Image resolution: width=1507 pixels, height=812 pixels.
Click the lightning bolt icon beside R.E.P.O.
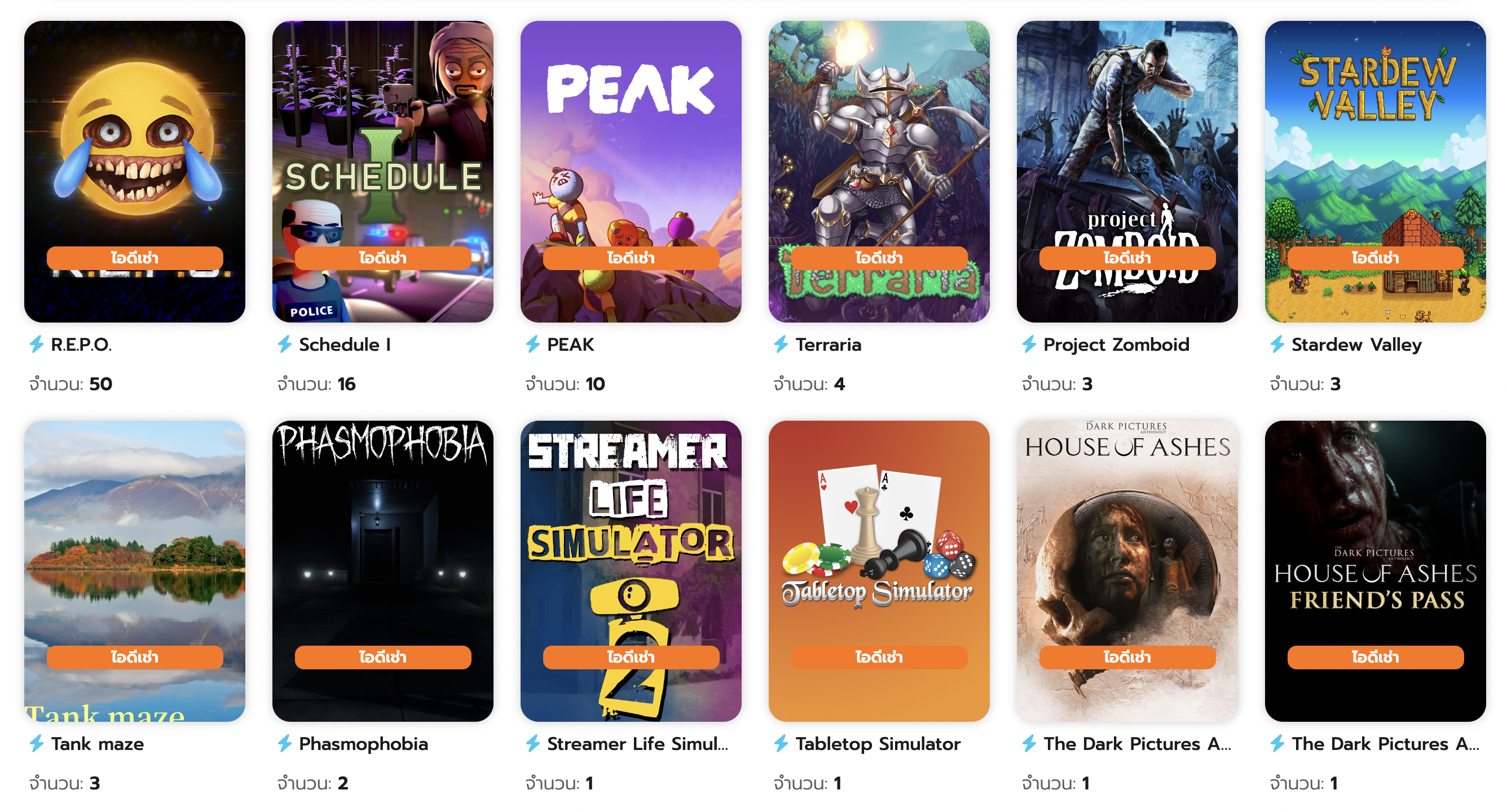[37, 344]
